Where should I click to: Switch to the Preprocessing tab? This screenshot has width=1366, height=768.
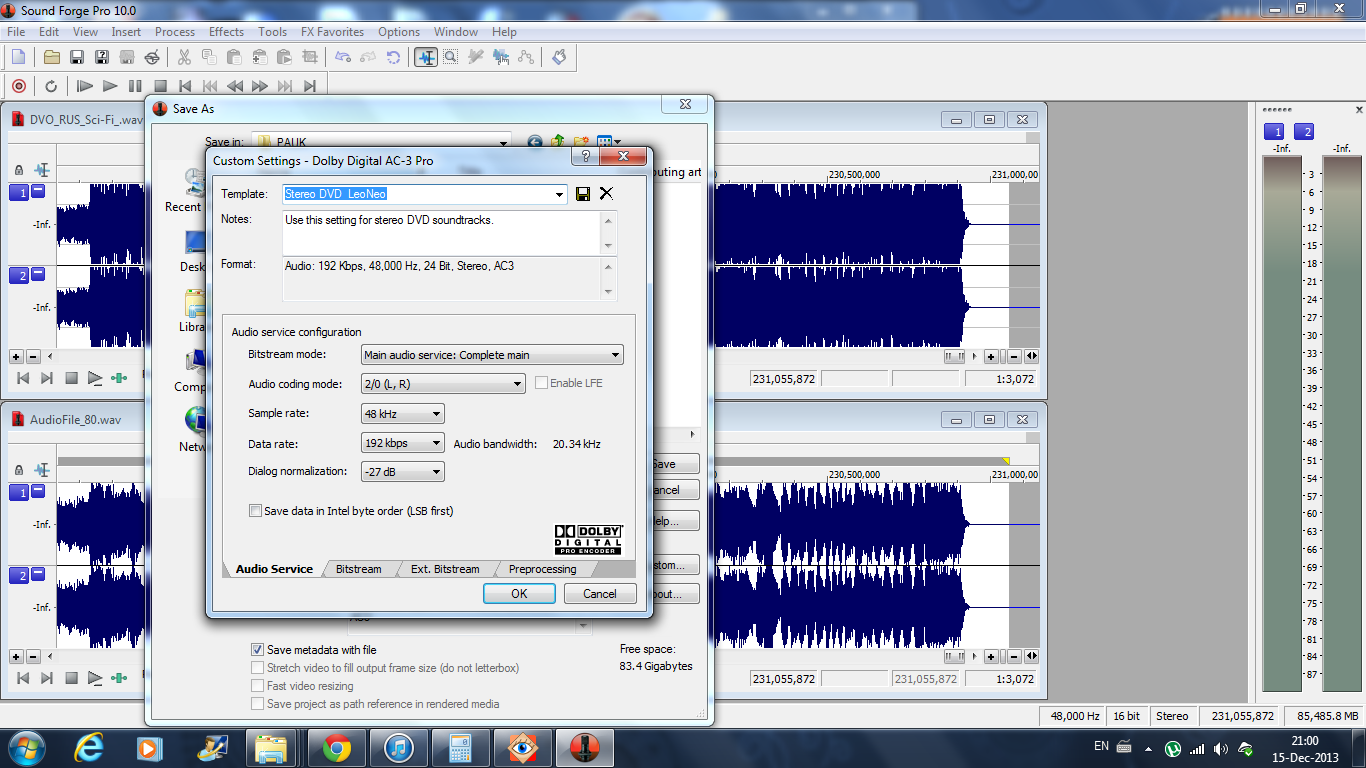click(542, 569)
